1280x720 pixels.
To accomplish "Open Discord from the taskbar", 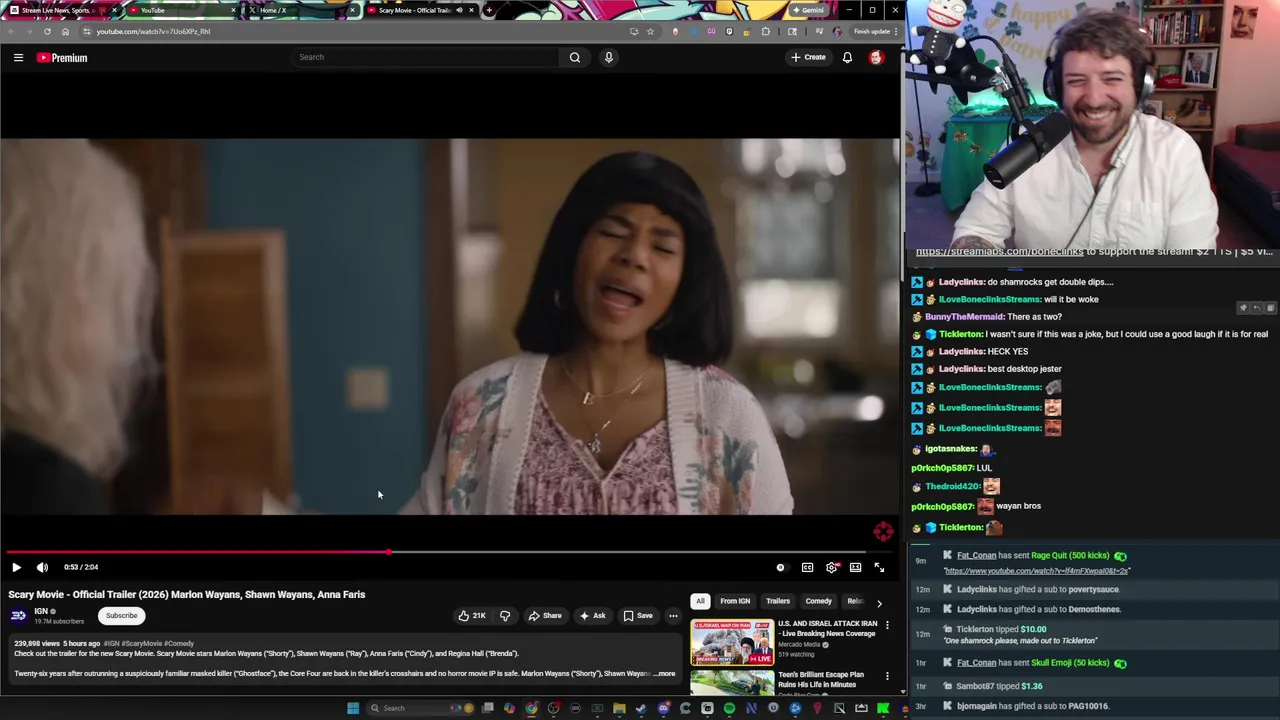I will tap(663, 708).
